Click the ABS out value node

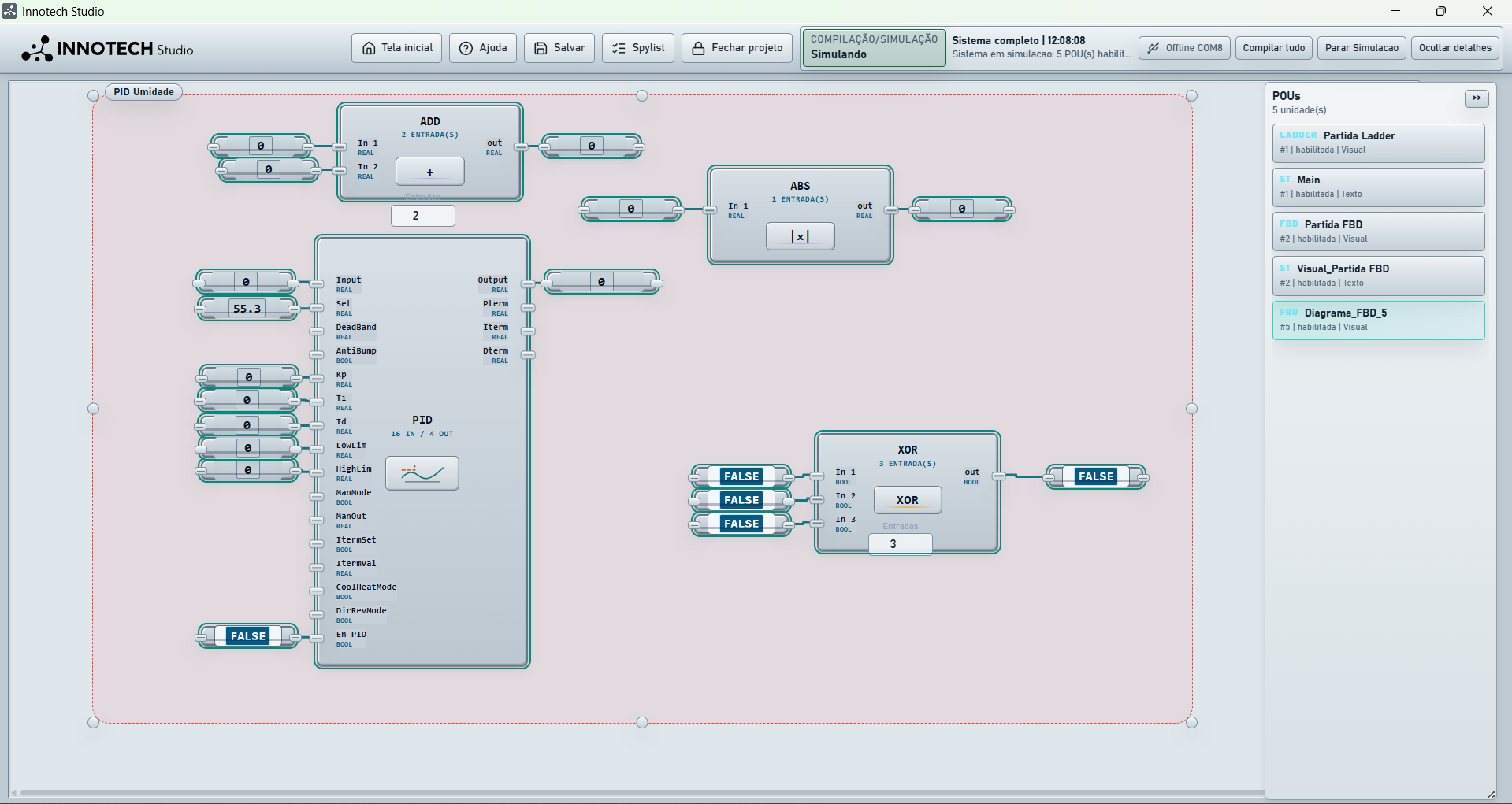pos(961,209)
